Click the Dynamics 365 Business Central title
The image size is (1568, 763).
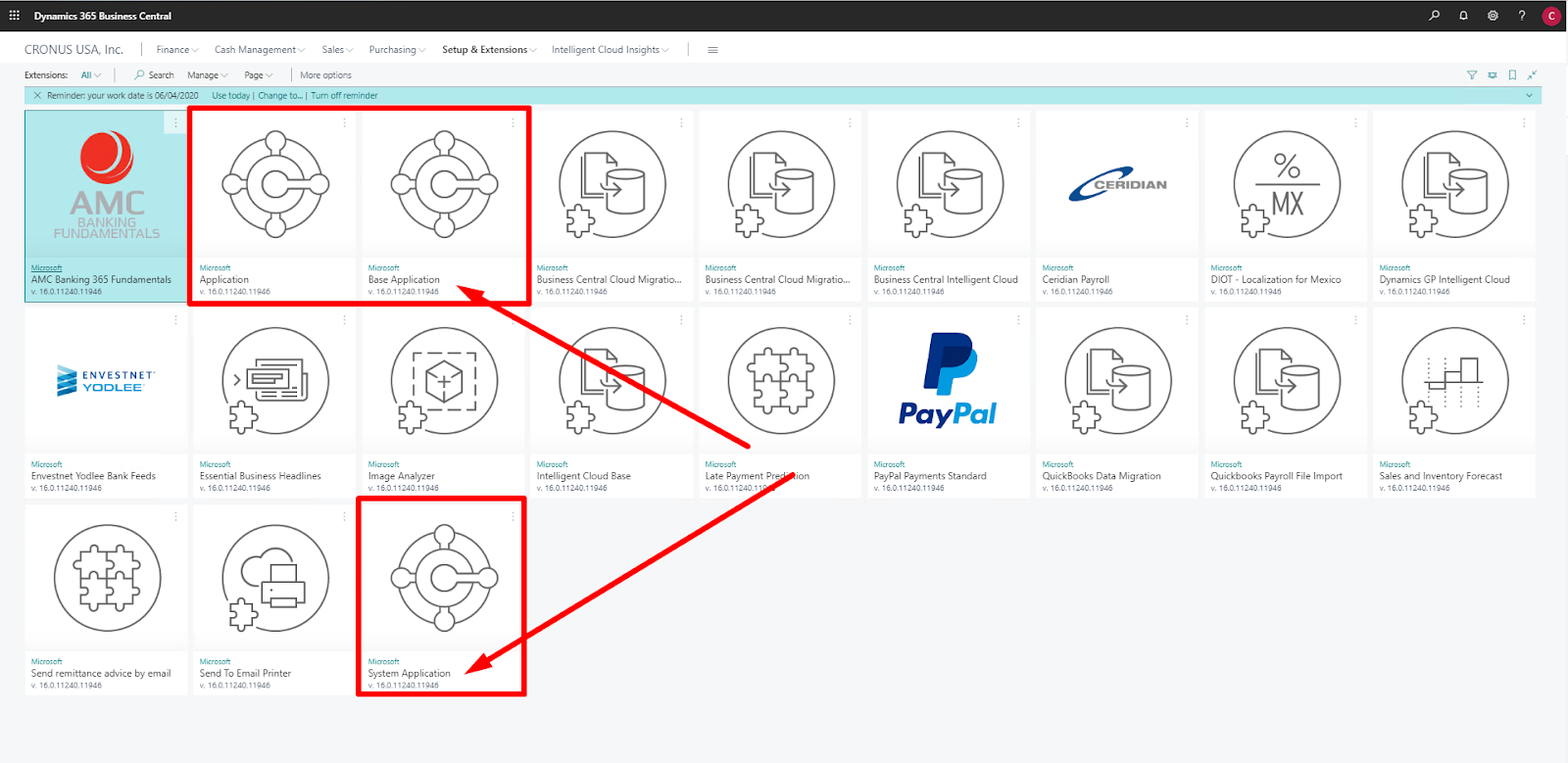click(x=103, y=16)
